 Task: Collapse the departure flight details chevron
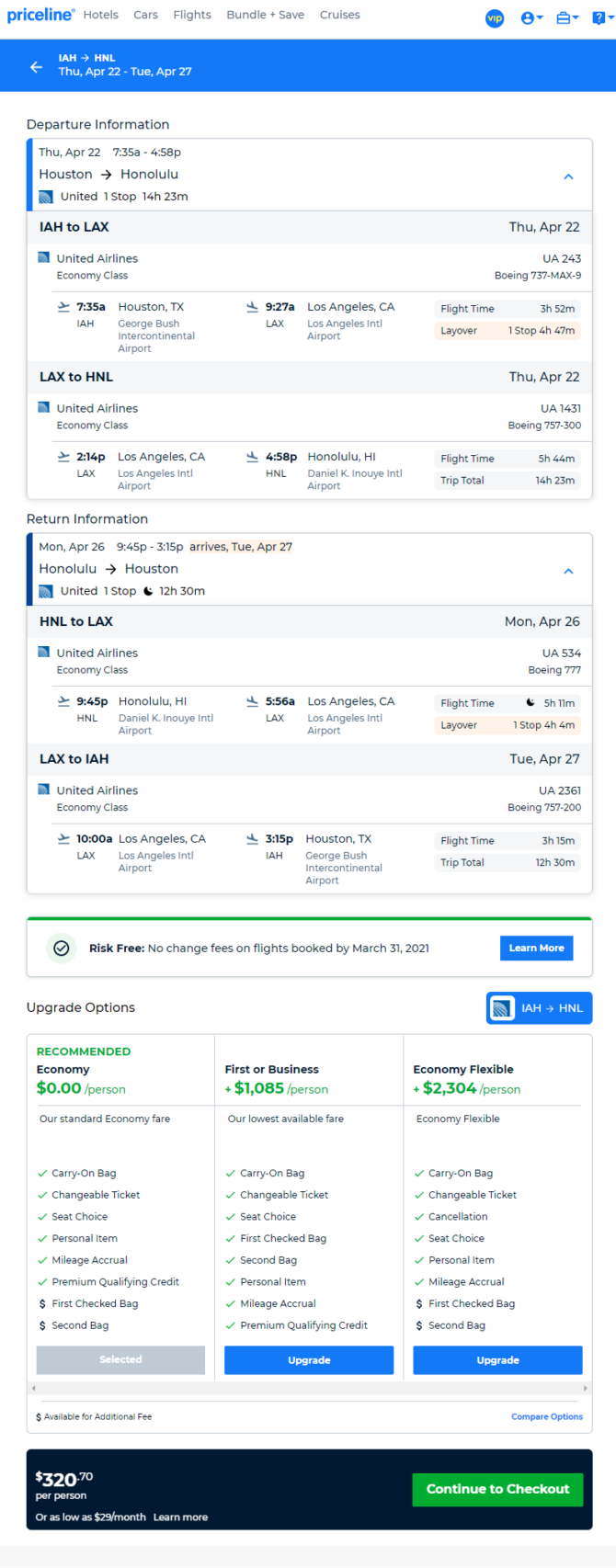(568, 176)
